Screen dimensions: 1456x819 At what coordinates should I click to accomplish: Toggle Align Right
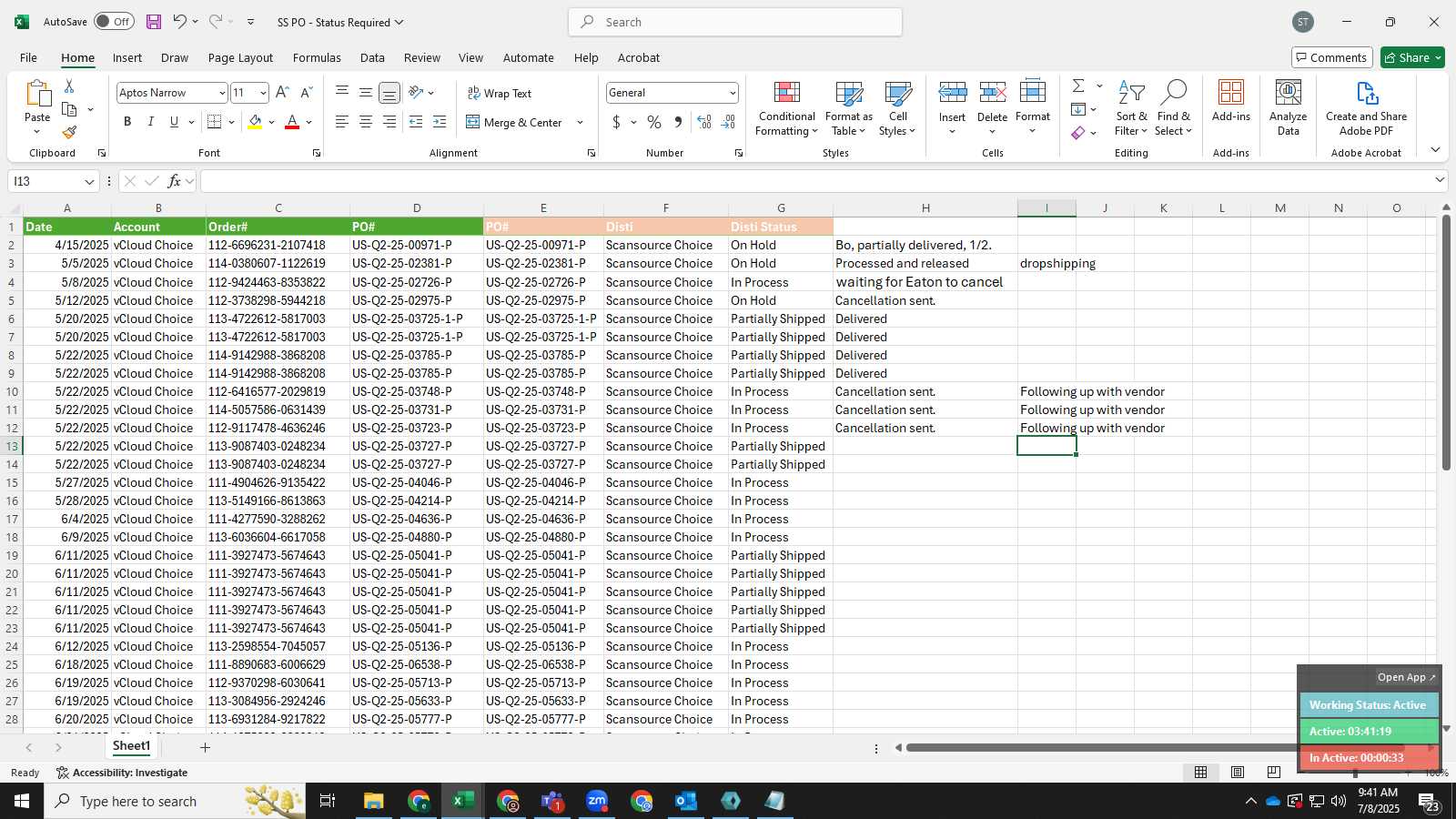pyautogui.click(x=389, y=122)
